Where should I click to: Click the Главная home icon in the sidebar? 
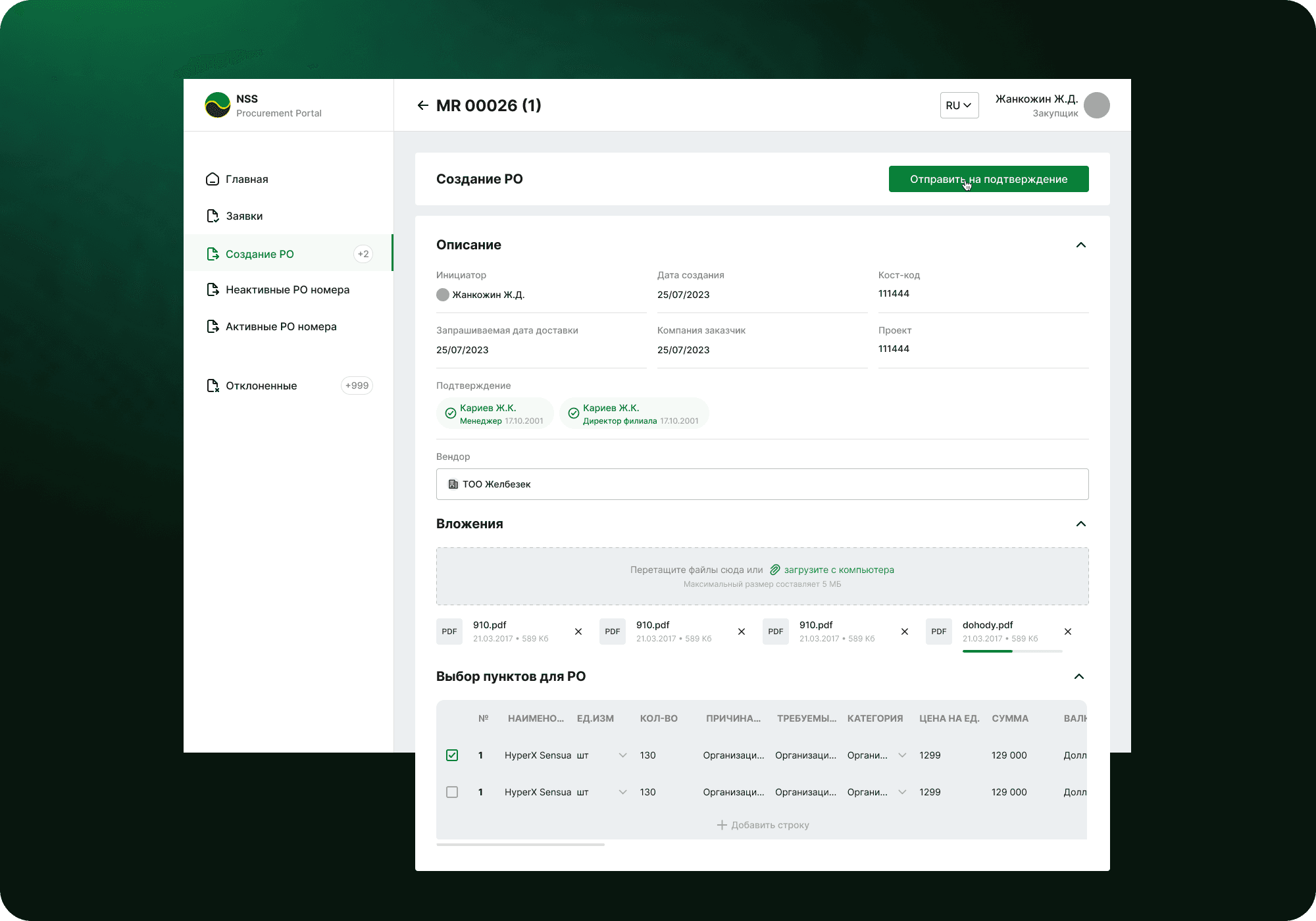(213, 179)
